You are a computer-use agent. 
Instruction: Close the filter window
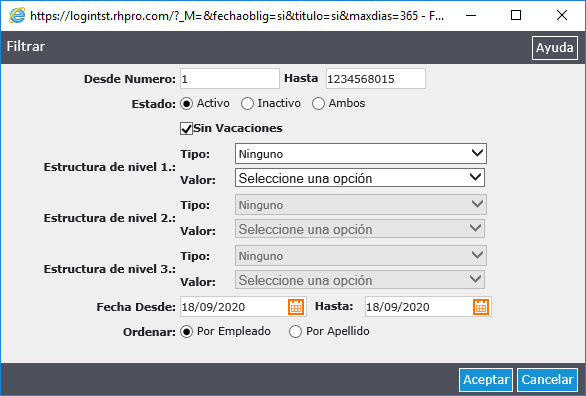pos(562,15)
